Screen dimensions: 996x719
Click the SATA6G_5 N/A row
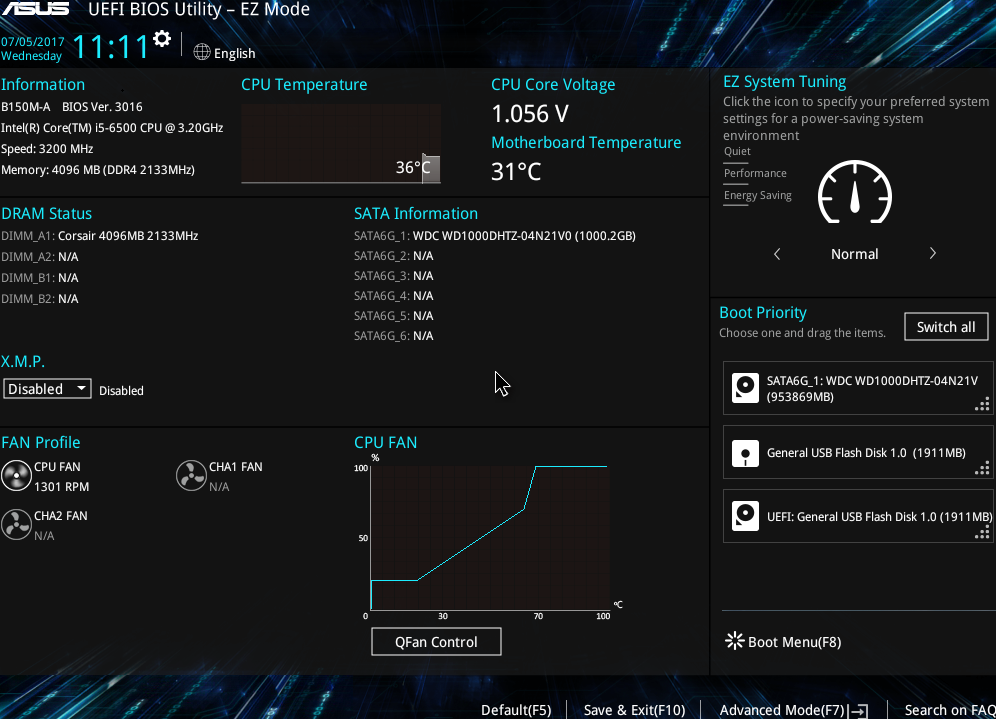point(394,316)
